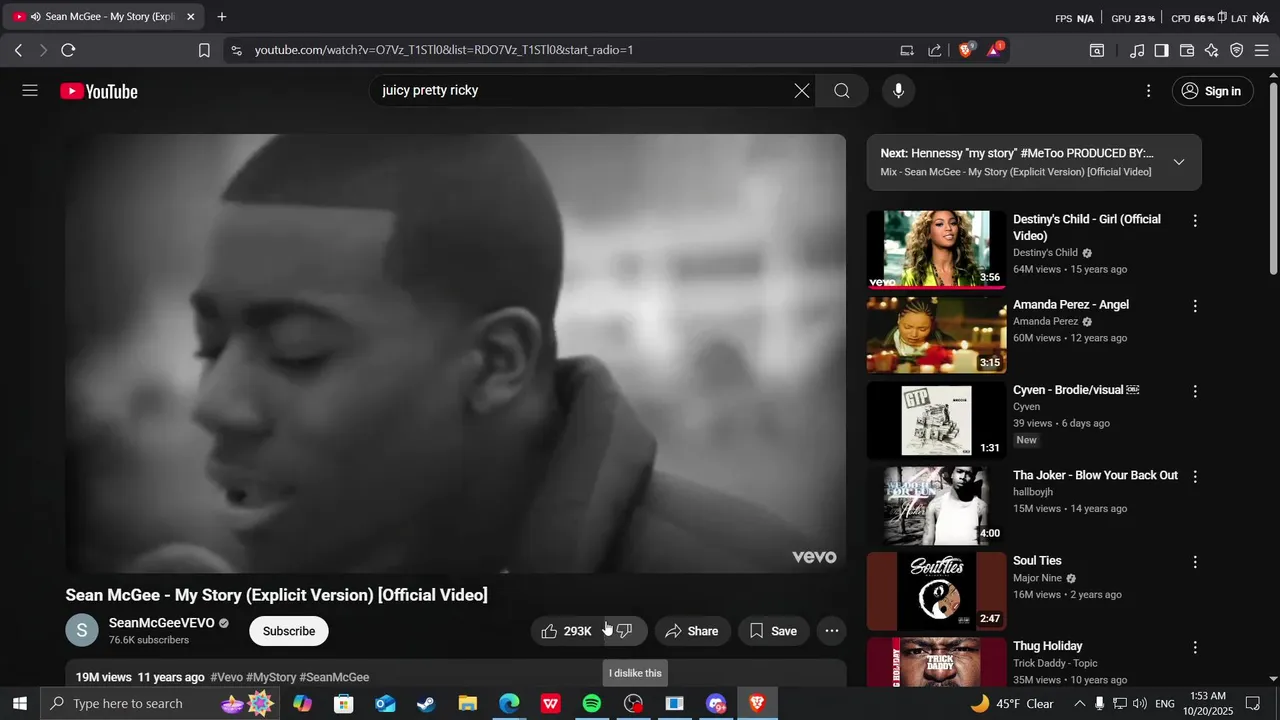The image size is (1280, 720).
Task: Open YouTube settings three-dot menu
Action: (x=1148, y=91)
